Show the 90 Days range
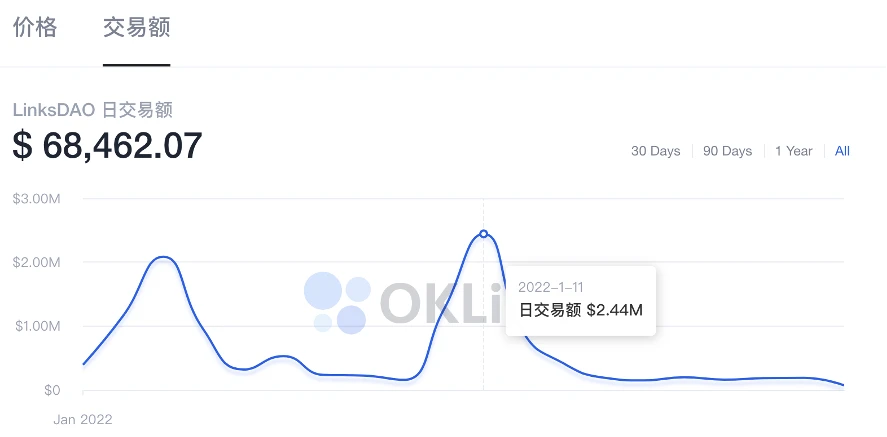 click(x=727, y=151)
